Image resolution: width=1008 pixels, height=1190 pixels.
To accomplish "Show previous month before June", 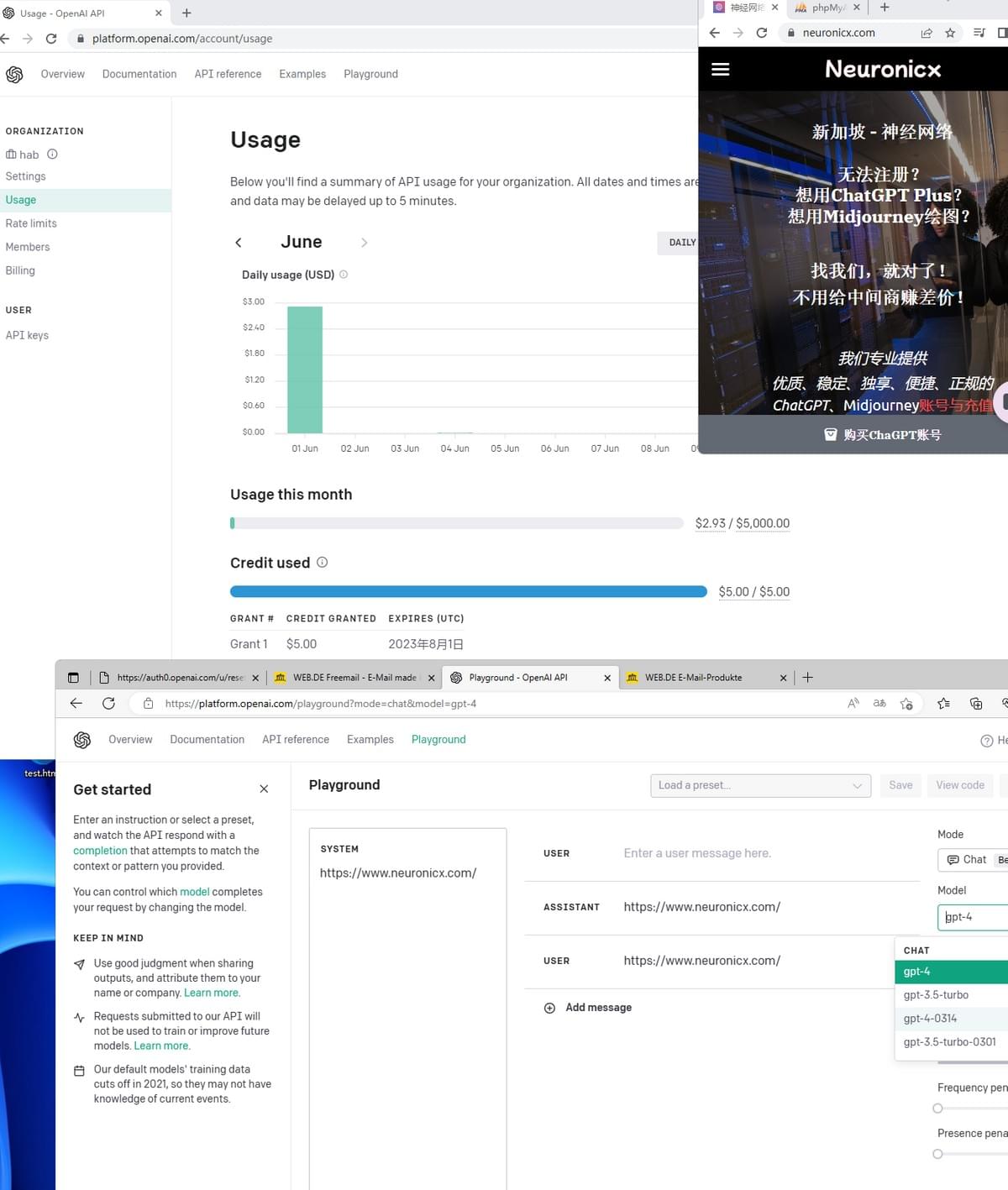I will tap(239, 242).
